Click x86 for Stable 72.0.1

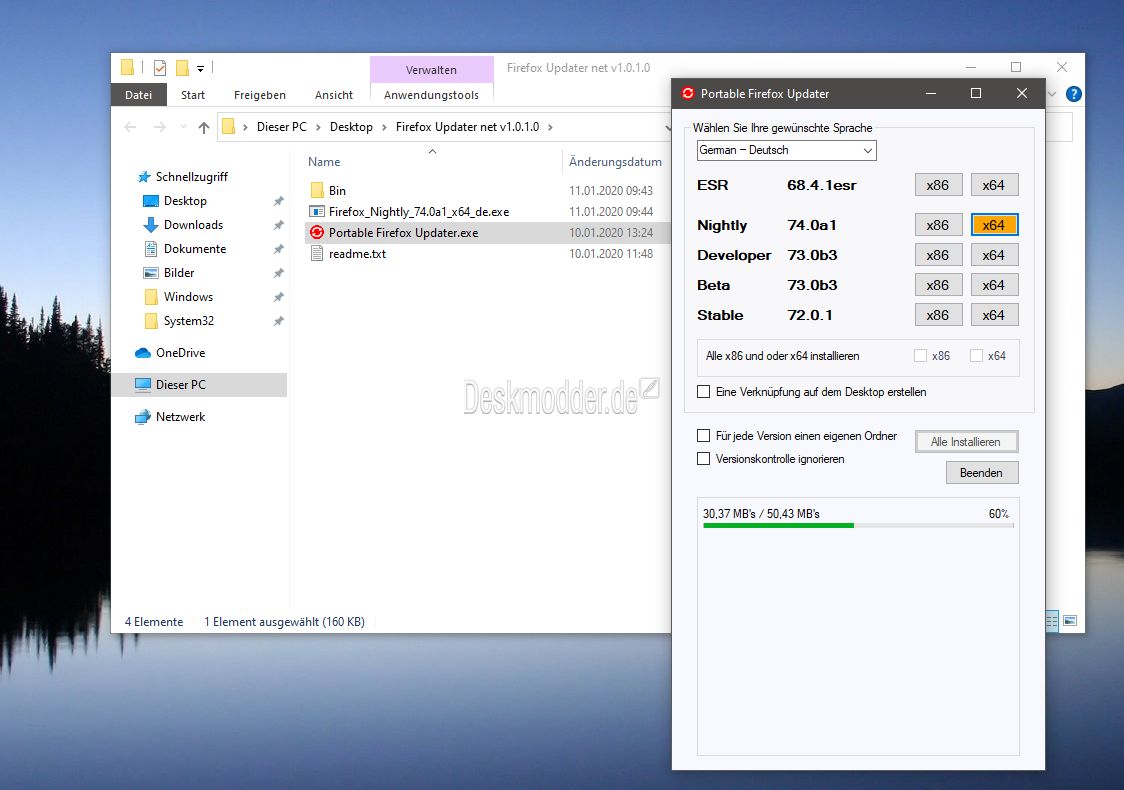click(938, 315)
